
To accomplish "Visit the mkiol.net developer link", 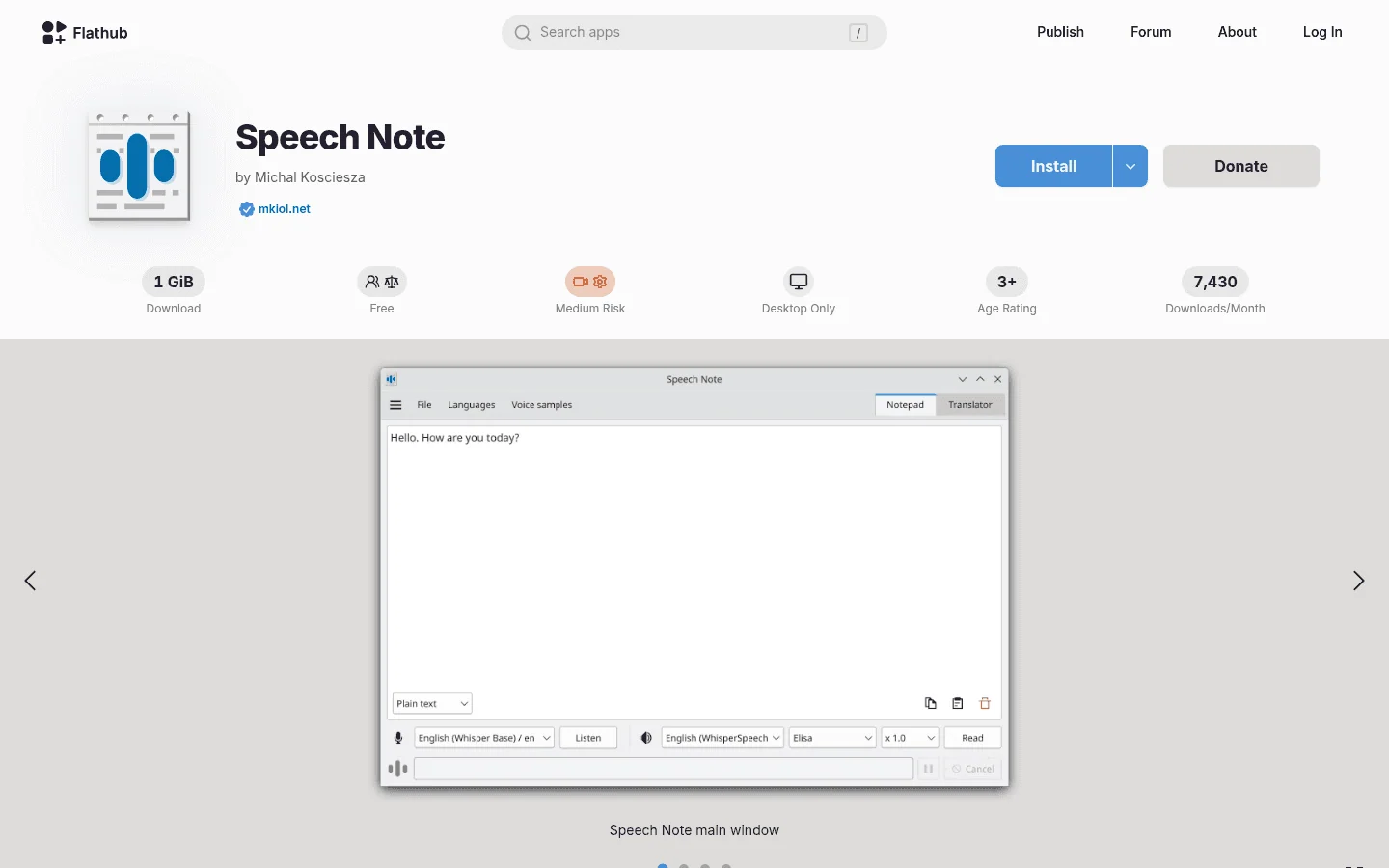I will tap(285, 209).
